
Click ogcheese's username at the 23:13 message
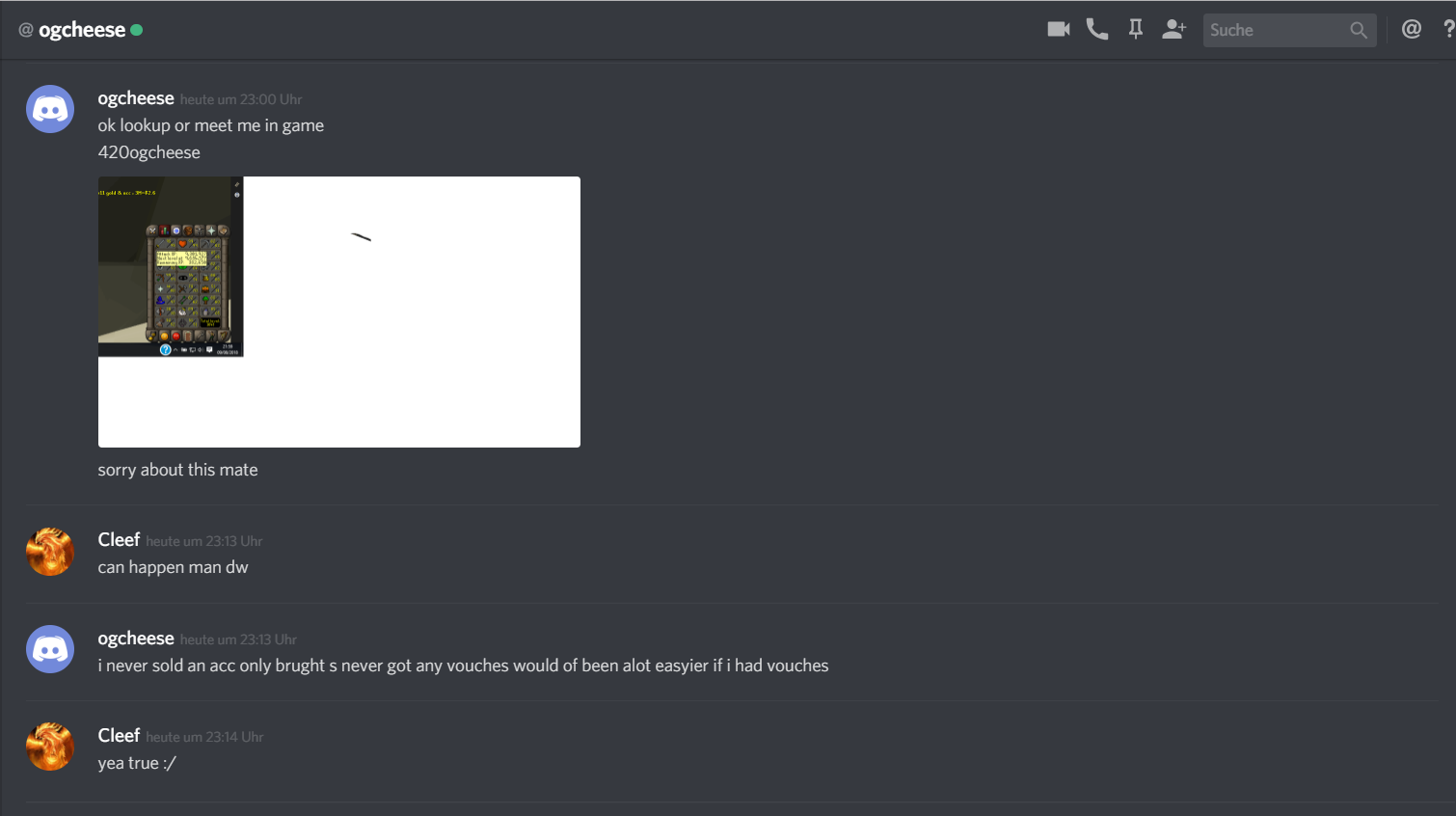(136, 639)
